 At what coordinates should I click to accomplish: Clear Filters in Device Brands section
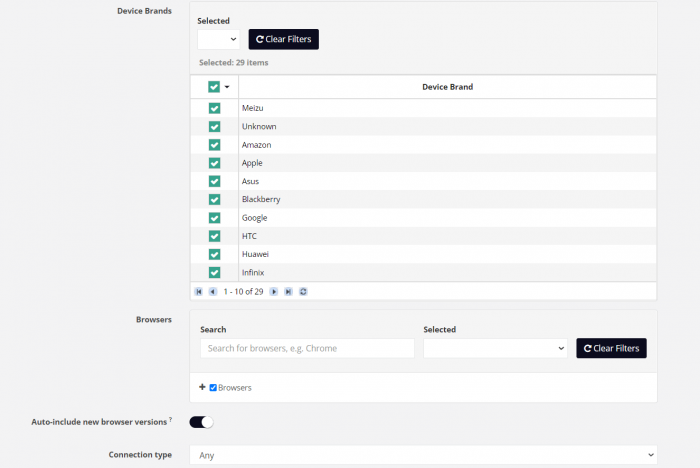point(283,39)
